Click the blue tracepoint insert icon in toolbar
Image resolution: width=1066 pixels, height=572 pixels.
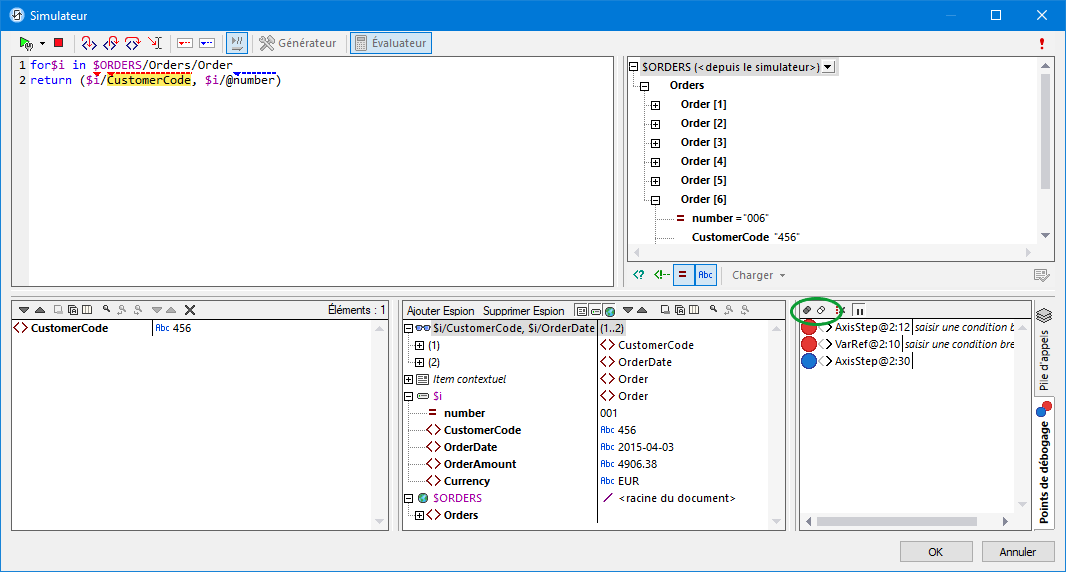coord(207,43)
